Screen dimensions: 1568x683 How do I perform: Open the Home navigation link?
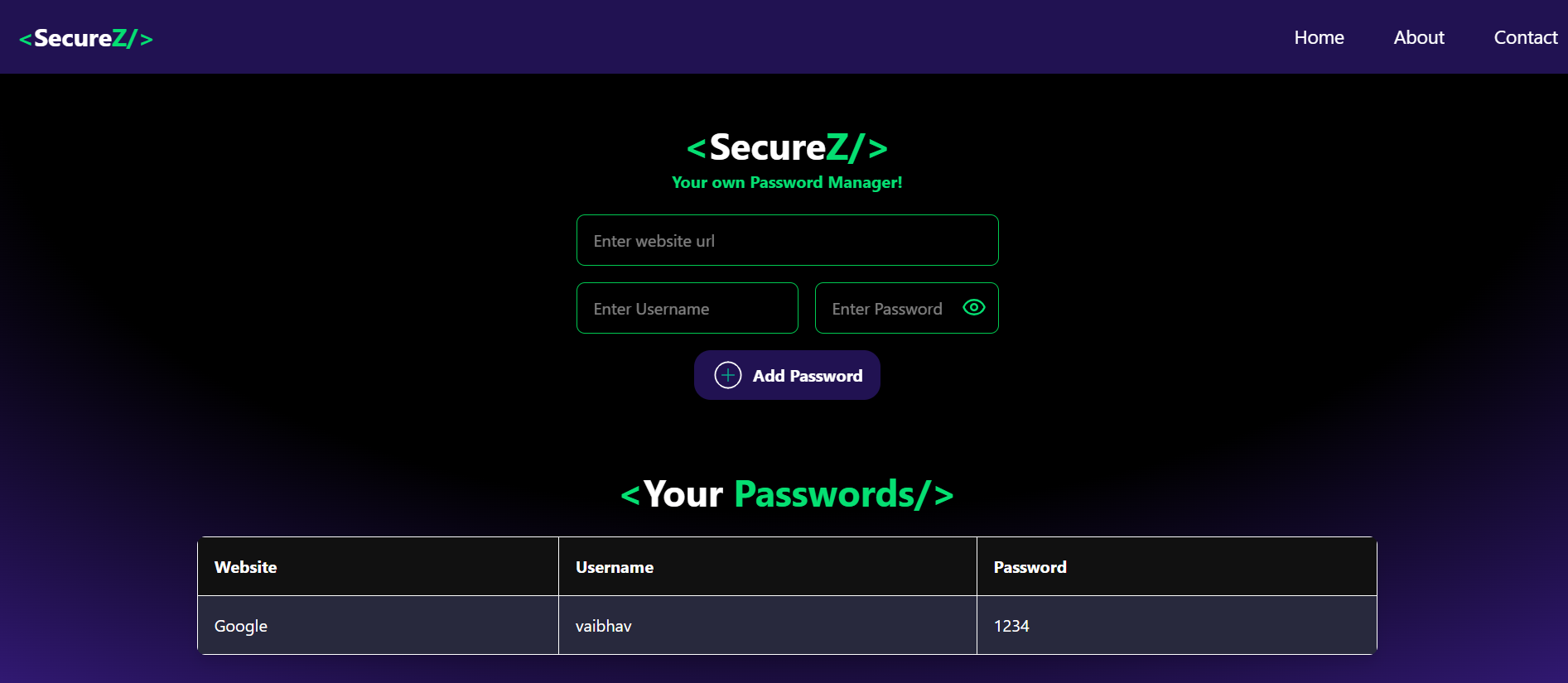tap(1319, 37)
